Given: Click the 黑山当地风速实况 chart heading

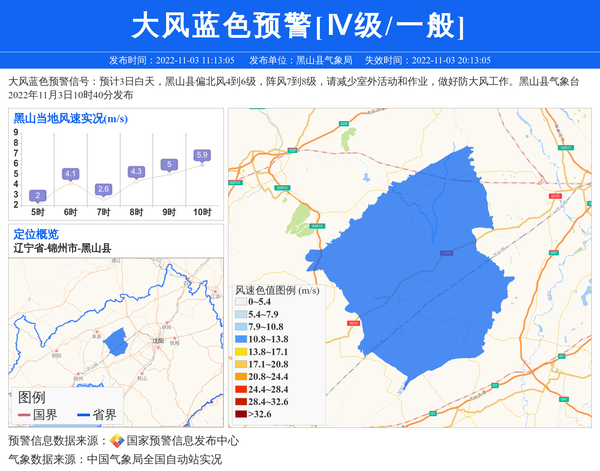Looking at the screenshot, I should [x=69, y=118].
